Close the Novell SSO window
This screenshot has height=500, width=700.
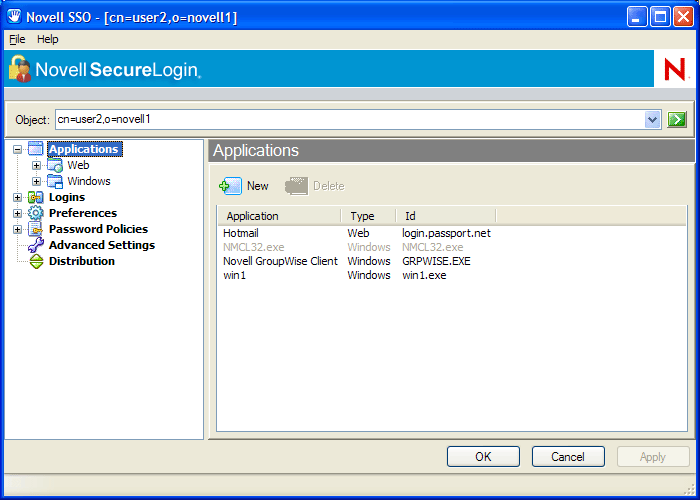click(683, 17)
